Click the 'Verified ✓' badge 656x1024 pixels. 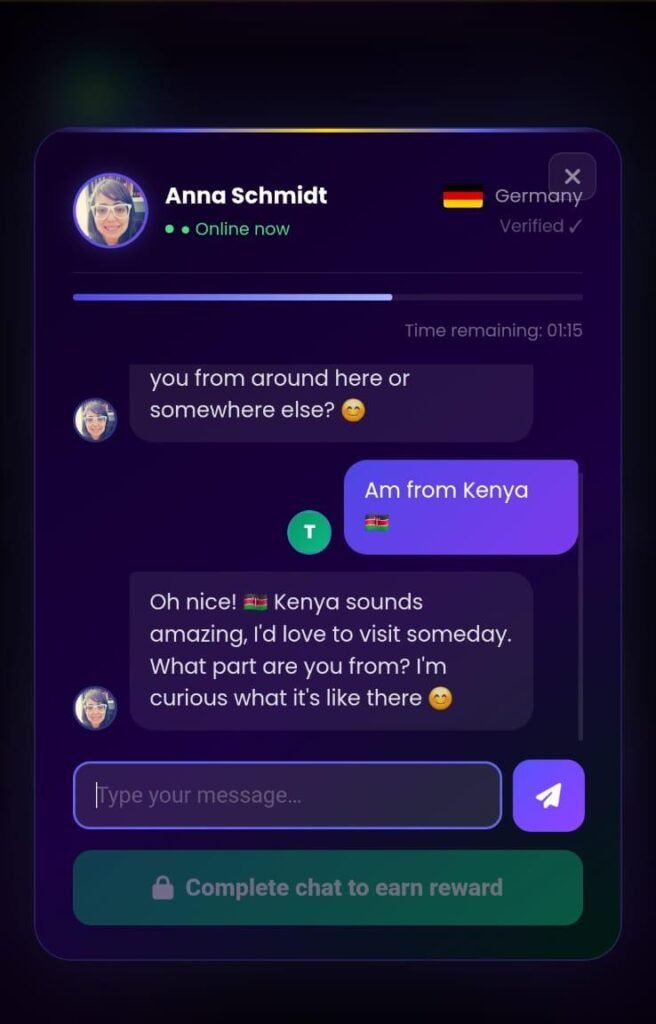540,226
